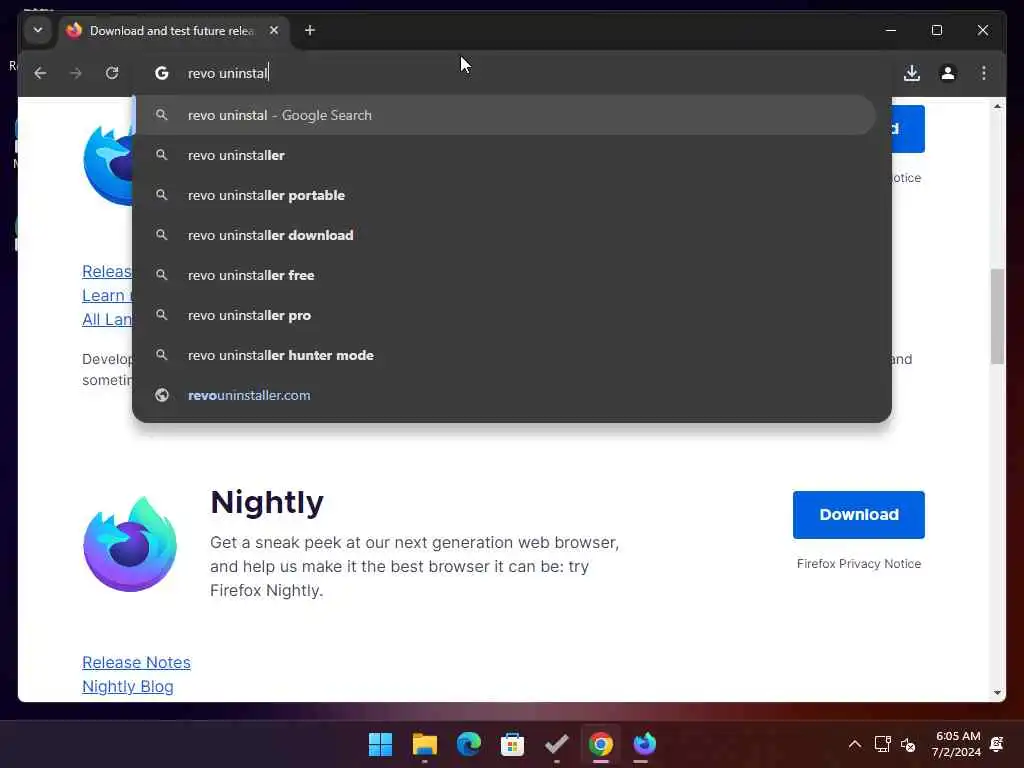Click the network icon in system tray
Screen dimensions: 1024x768
coord(882,744)
